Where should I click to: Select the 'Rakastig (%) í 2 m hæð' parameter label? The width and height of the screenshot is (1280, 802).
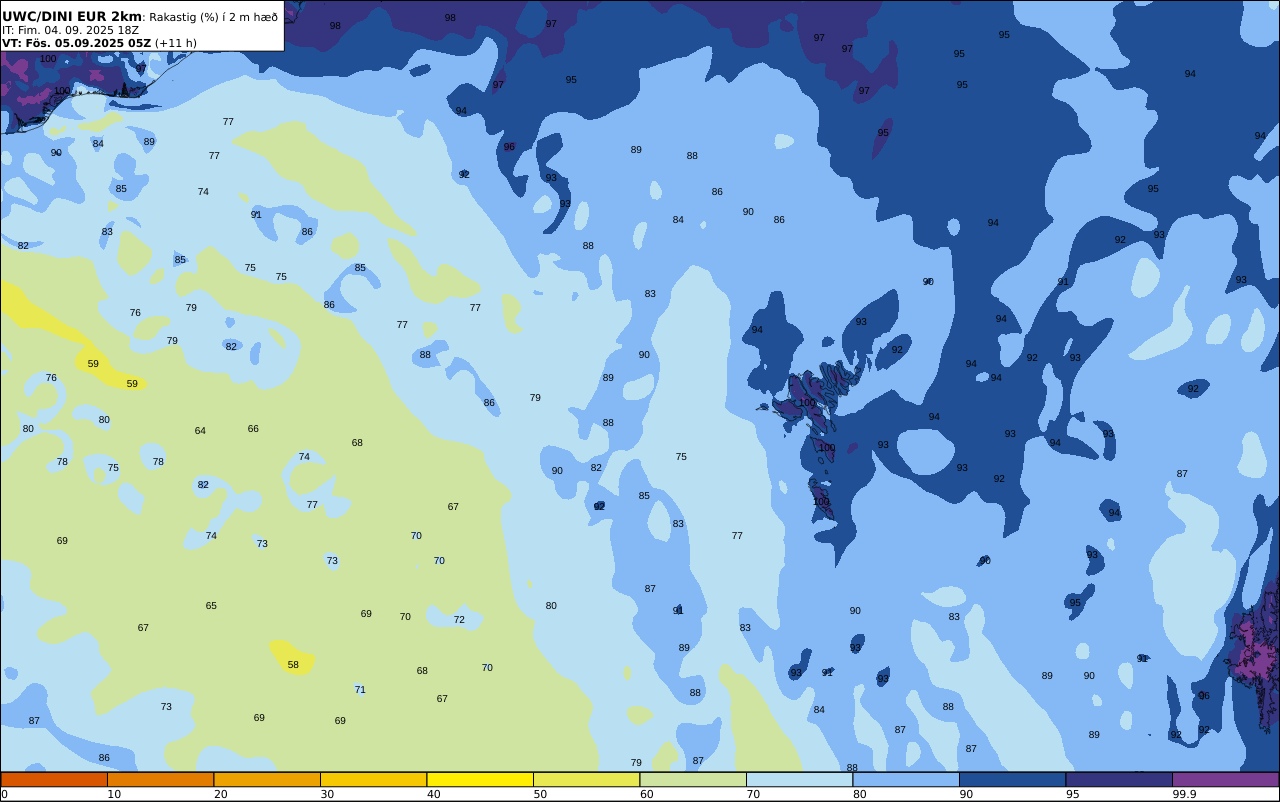pos(213,17)
